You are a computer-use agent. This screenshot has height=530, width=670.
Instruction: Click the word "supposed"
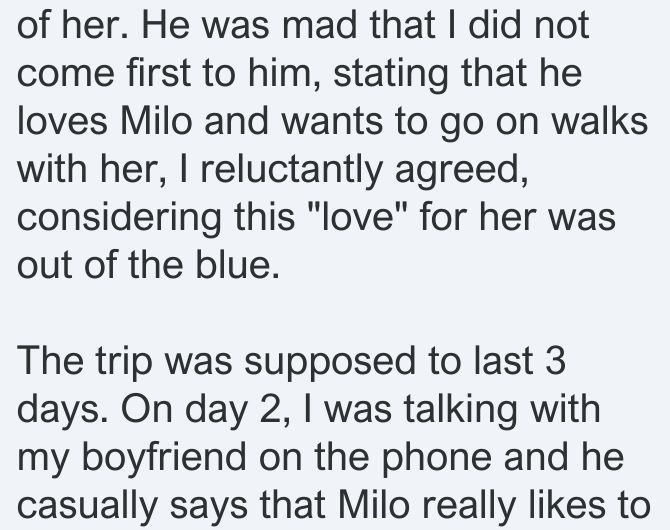point(329,363)
